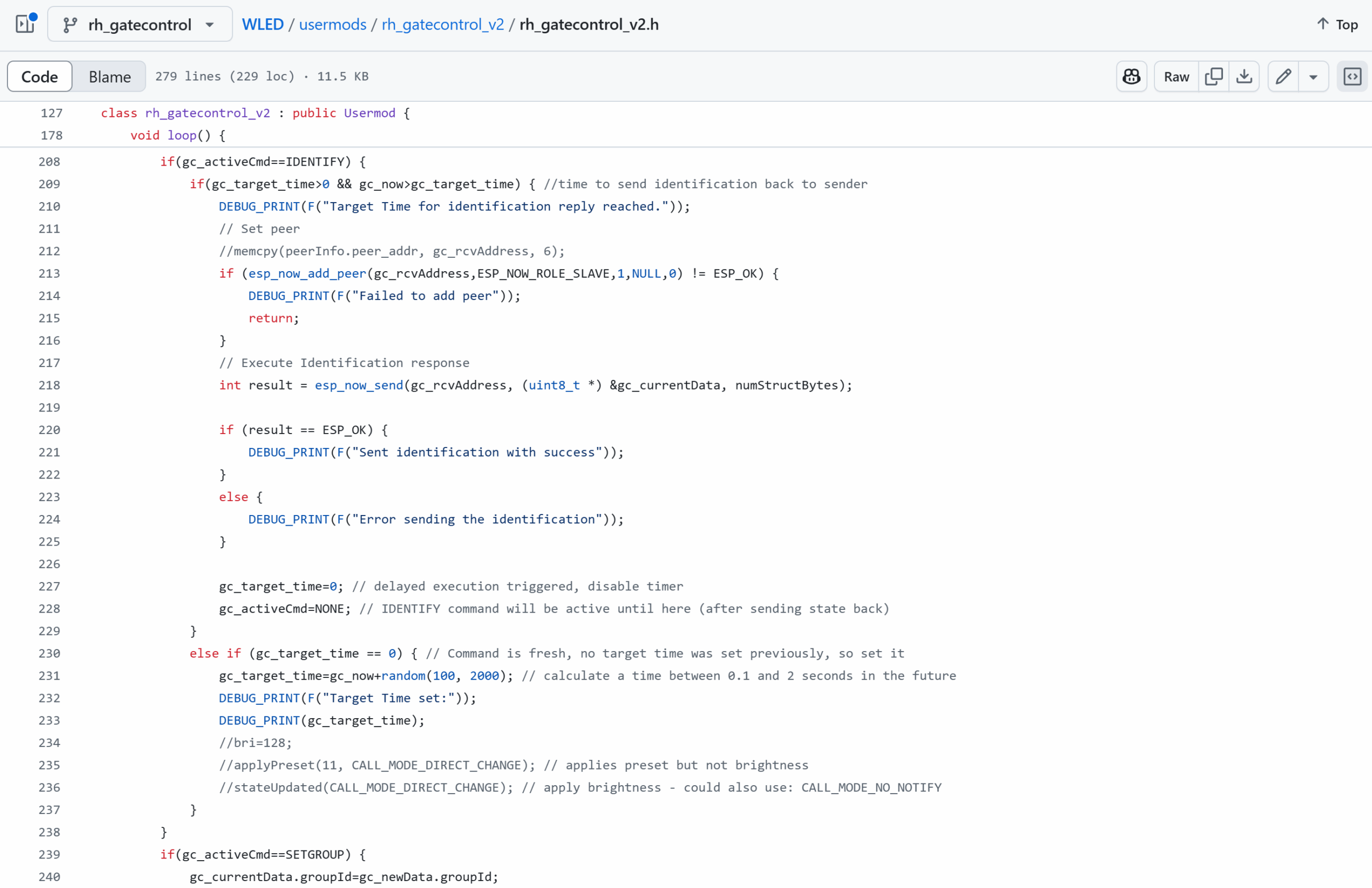The width and height of the screenshot is (1372, 888).
Task: Download the raw file
Action: tap(1244, 76)
